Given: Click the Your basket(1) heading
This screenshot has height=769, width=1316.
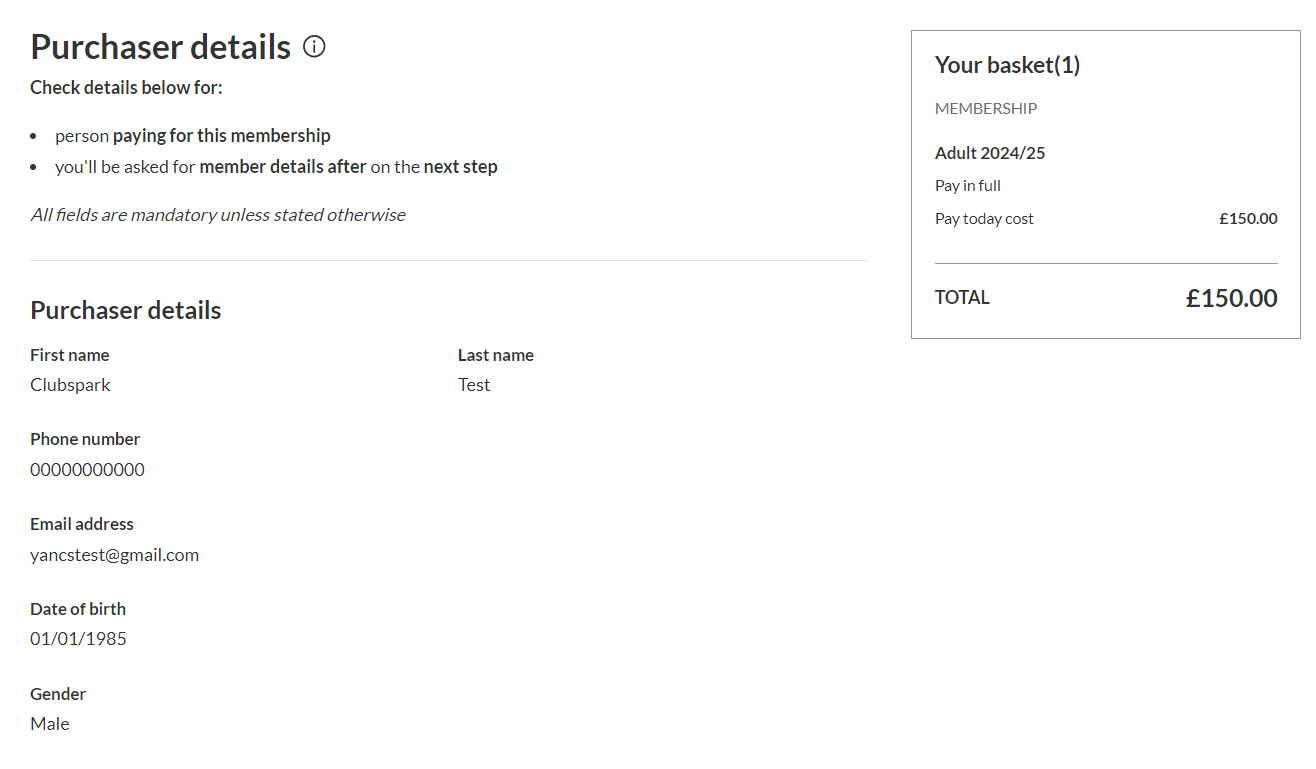Looking at the screenshot, I should click(x=1007, y=65).
